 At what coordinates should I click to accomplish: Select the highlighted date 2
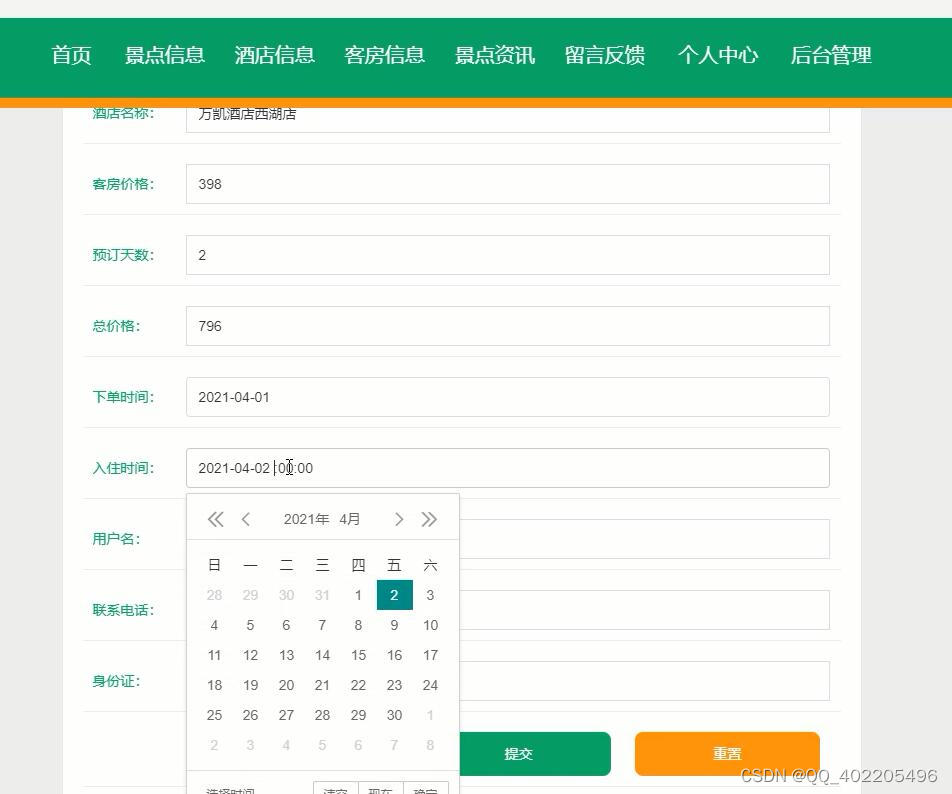pos(394,595)
